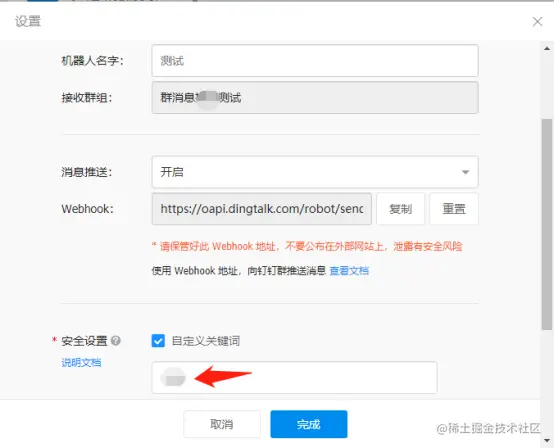Click the blue 完成 button

click(309, 424)
